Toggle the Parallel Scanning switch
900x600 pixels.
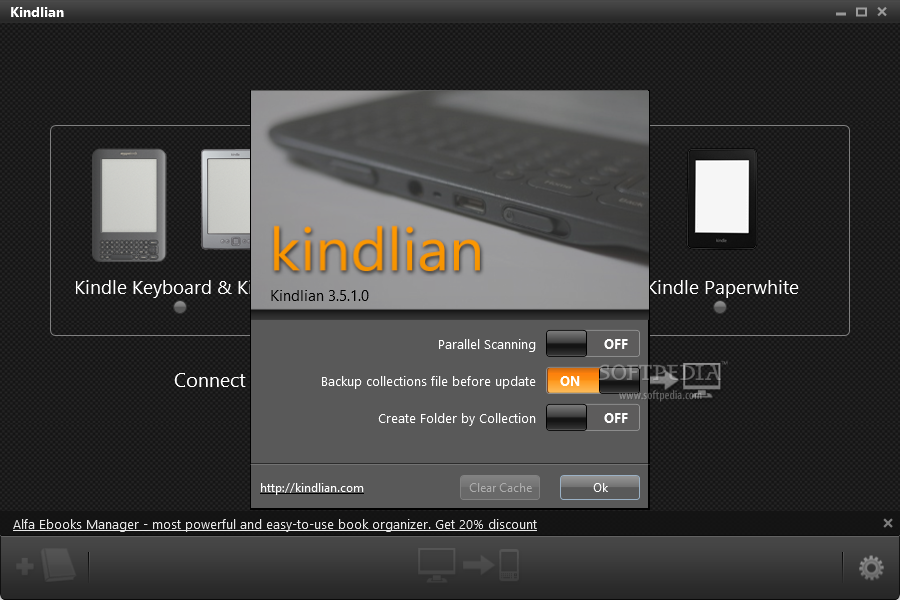coord(592,344)
